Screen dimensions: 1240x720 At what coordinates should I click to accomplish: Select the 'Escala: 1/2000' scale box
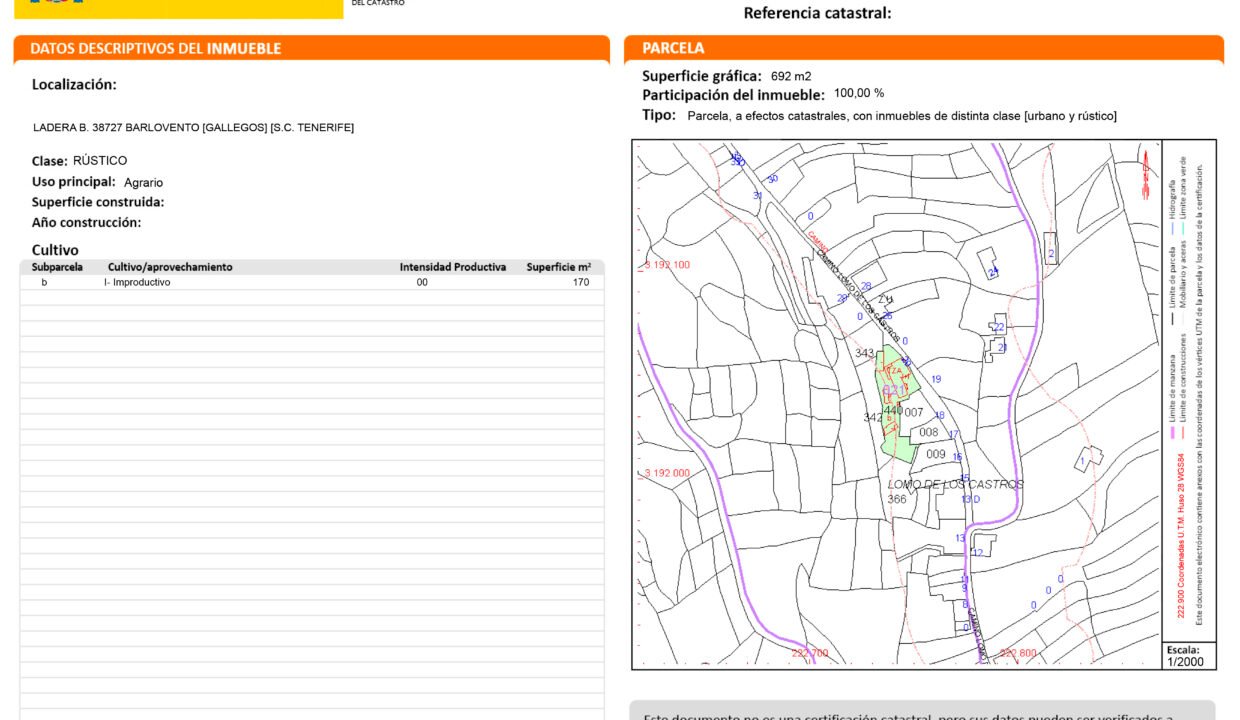click(x=1189, y=656)
